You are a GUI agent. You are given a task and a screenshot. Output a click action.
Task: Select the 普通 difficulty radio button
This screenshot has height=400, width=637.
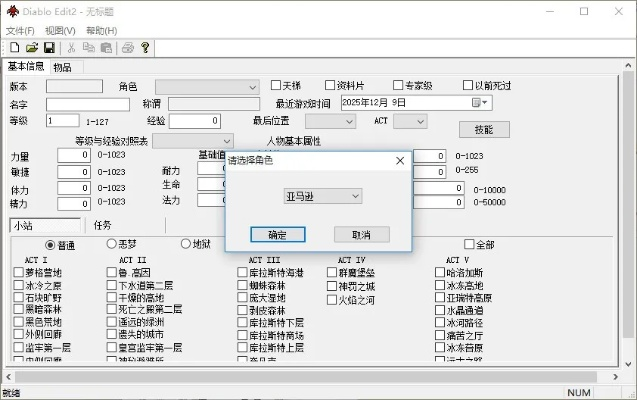50,245
